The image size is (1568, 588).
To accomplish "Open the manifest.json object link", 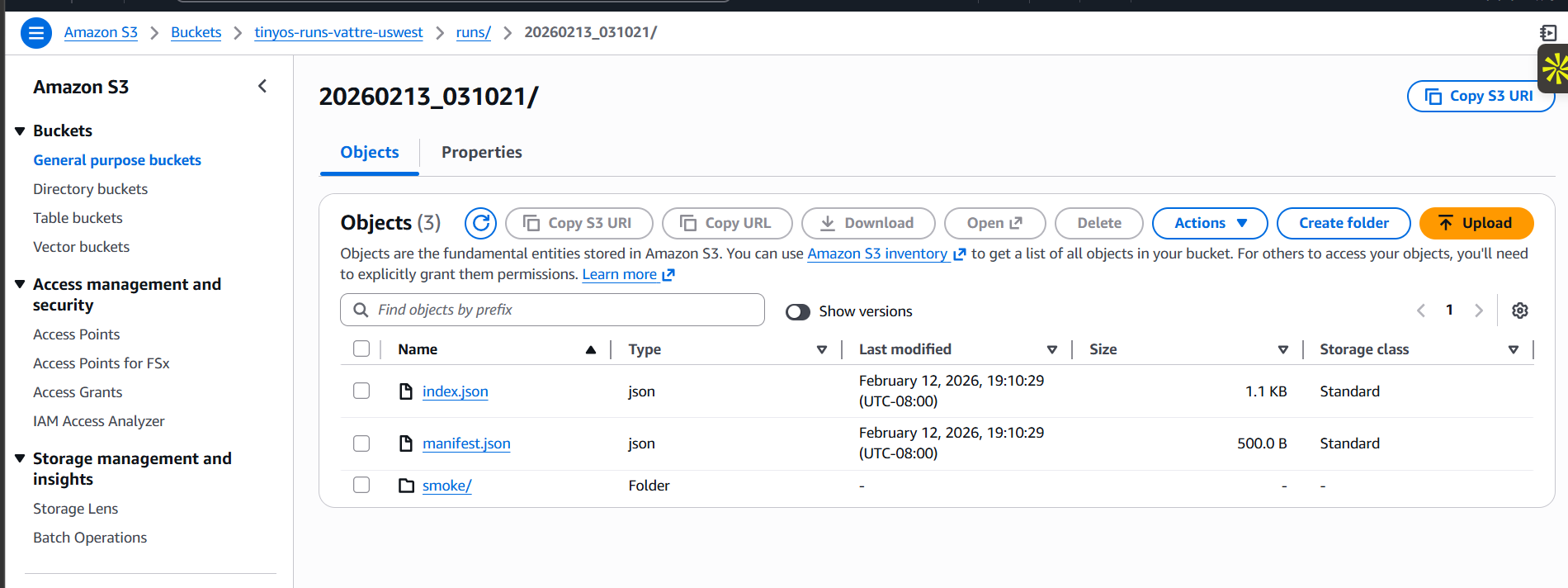I will [466, 443].
